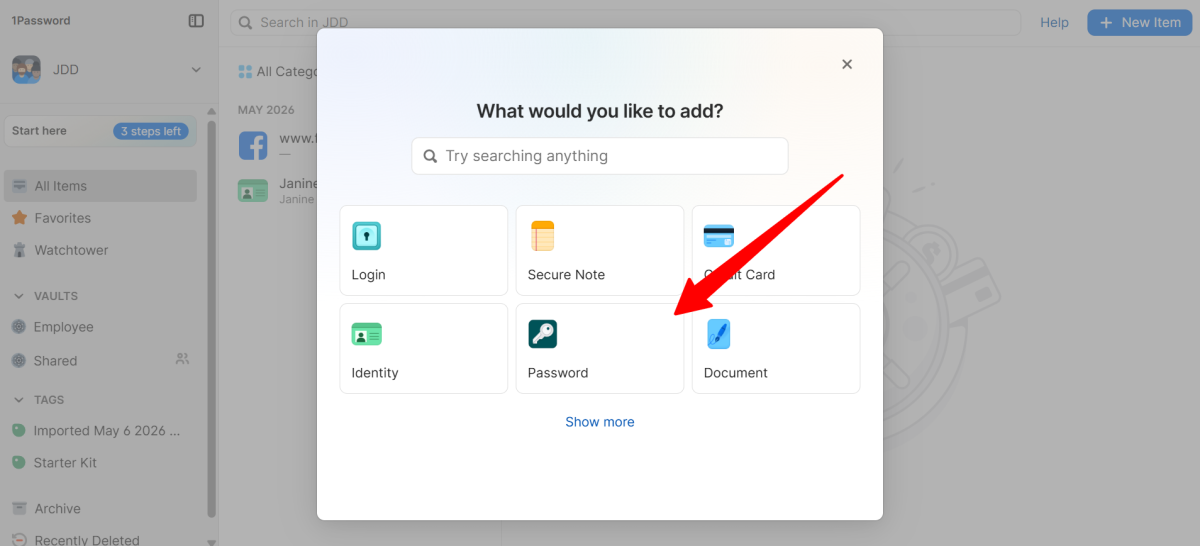The height and width of the screenshot is (546, 1200).
Task: Open Recently Deleted in sidebar
Action: point(101,540)
